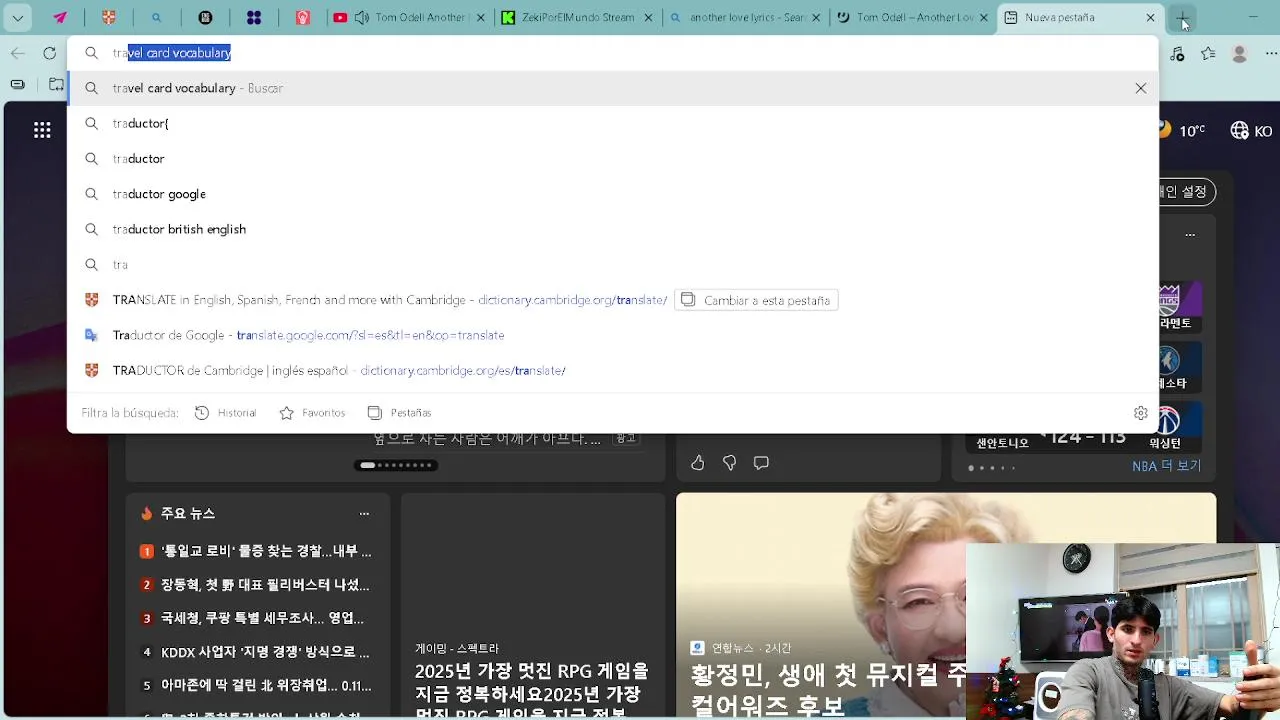The image size is (1280, 720).
Task: Open Favorites star toolbar icon
Action: click(x=1208, y=53)
